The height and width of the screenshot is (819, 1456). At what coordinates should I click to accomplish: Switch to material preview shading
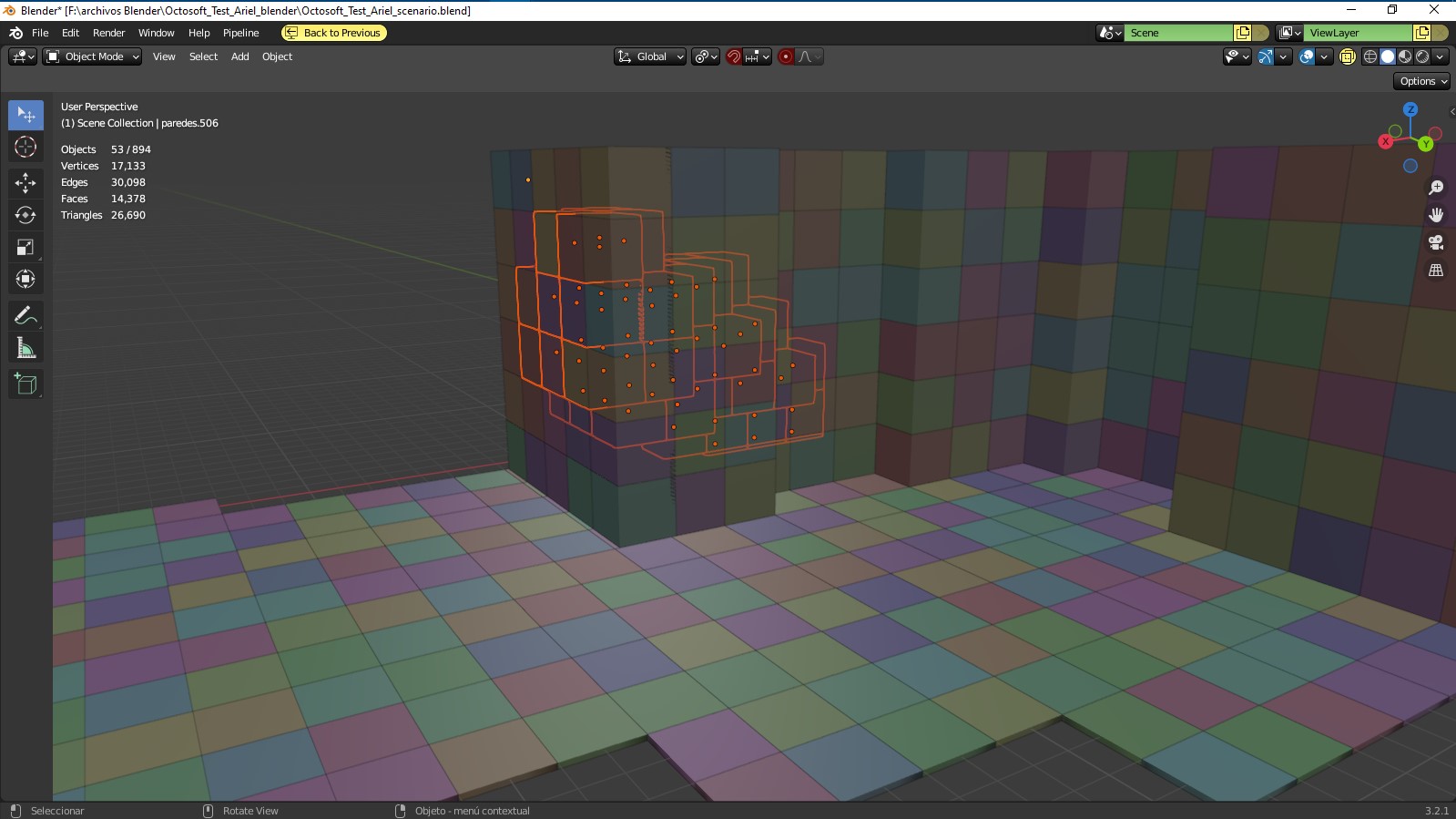click(x=1405, y=56)
